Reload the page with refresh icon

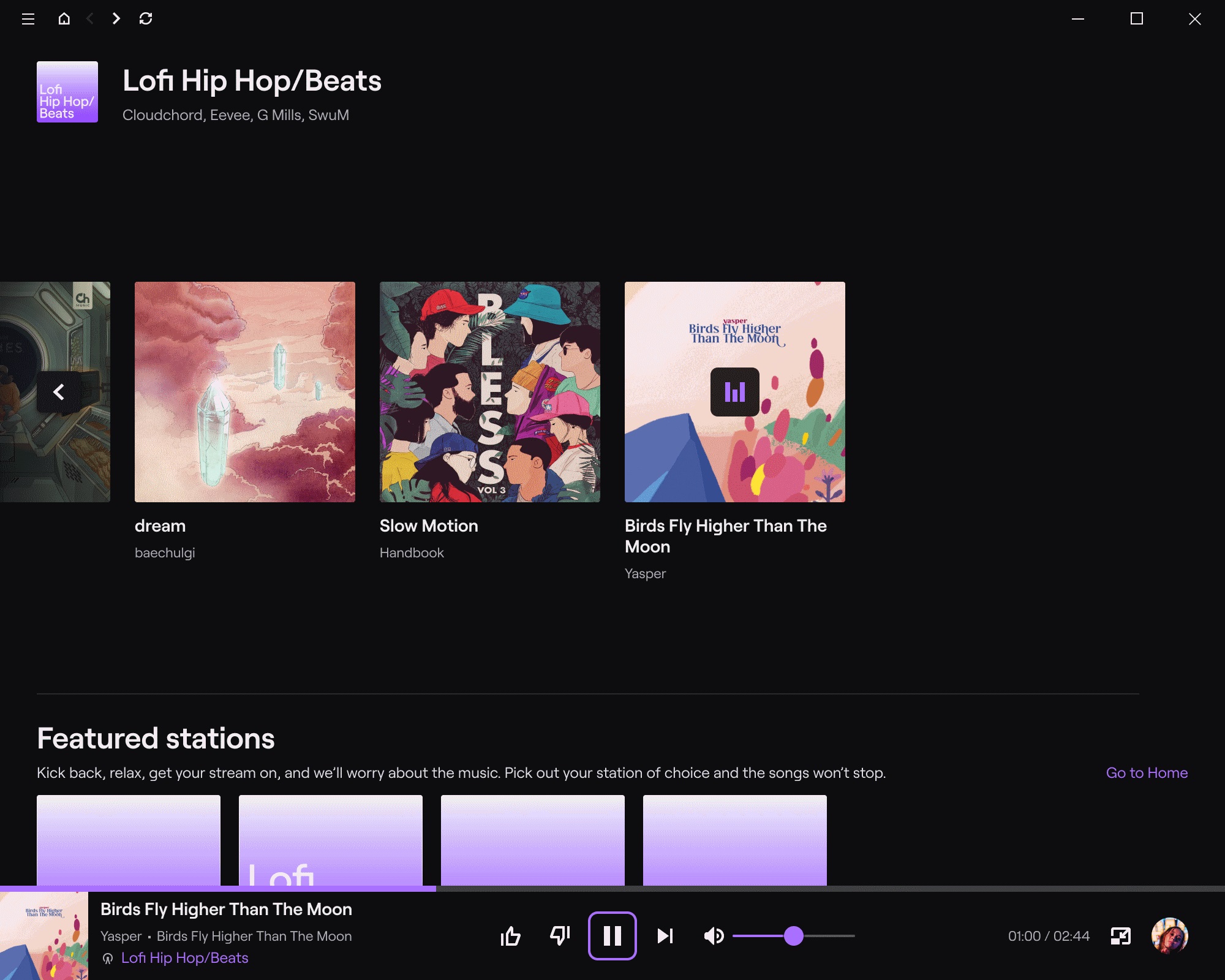click(146, 18)
